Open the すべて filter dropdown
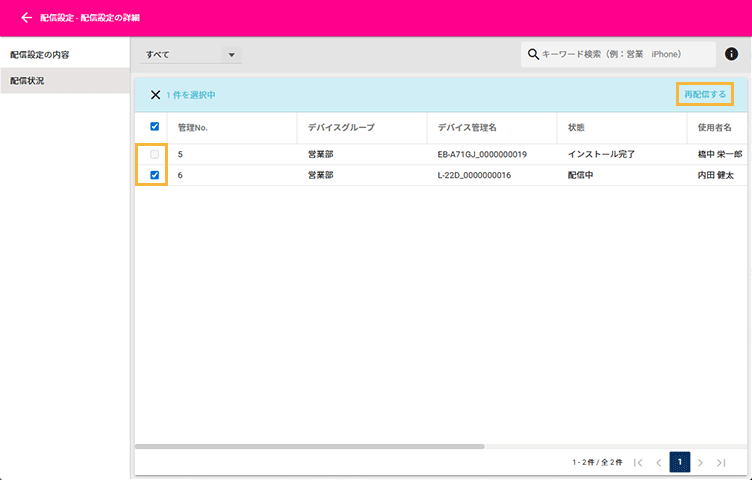Image resolution: width=752 pixels, height=480 pixels. (x=191, y=55)
